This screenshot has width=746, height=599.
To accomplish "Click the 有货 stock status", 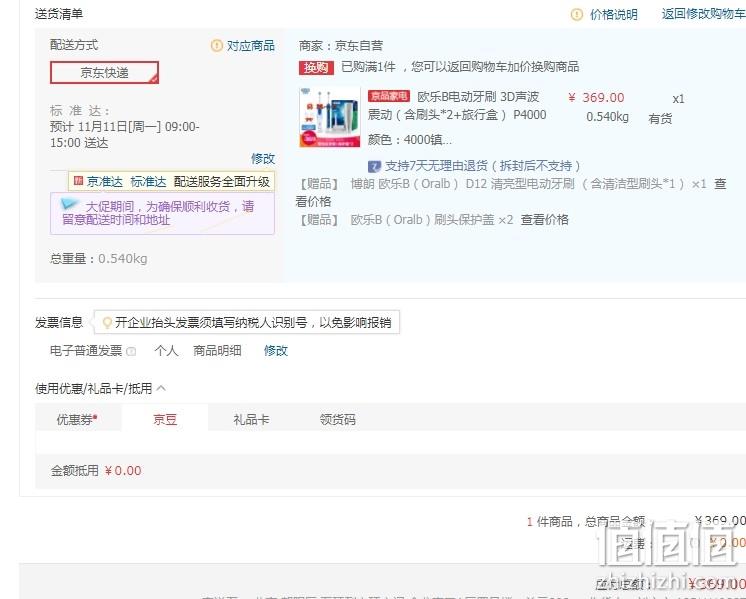I will [x=660, y=118].
